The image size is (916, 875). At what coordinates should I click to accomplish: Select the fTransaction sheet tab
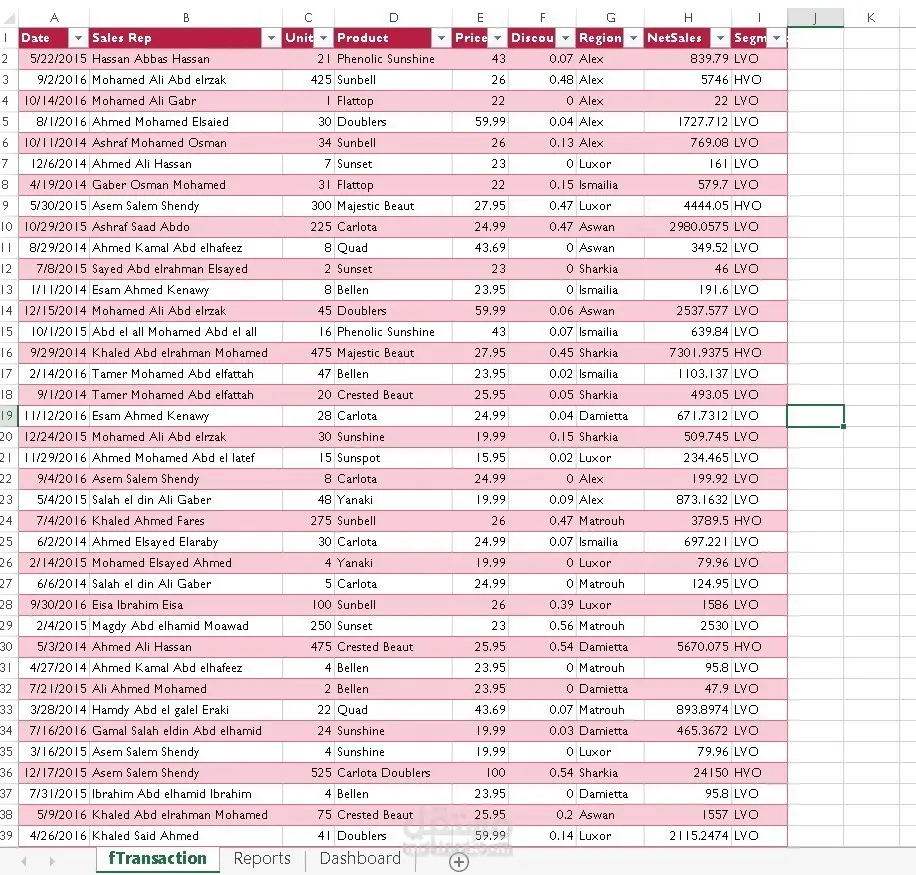(157, 859)
